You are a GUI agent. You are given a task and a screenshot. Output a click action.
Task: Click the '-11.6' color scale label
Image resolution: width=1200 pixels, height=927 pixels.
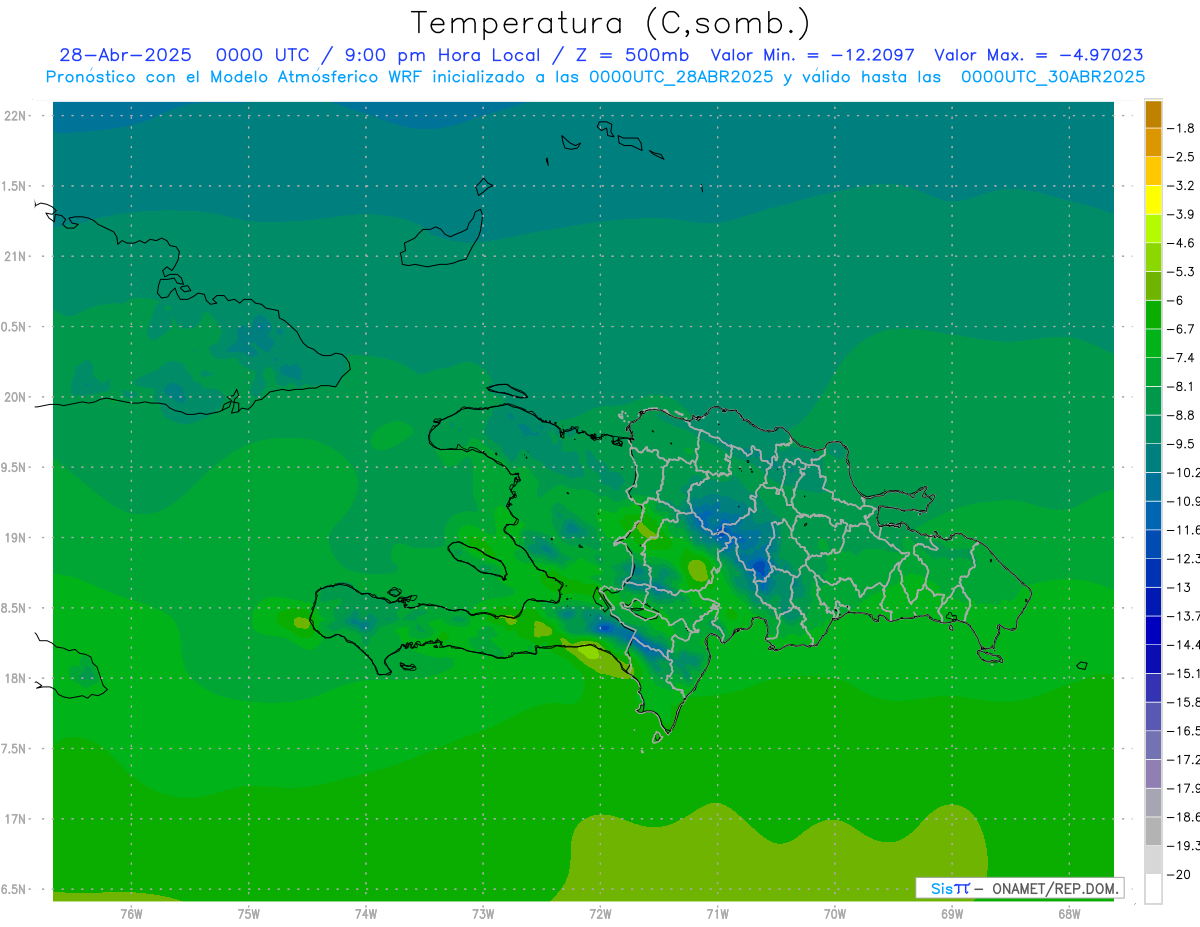coord(1183,529)
